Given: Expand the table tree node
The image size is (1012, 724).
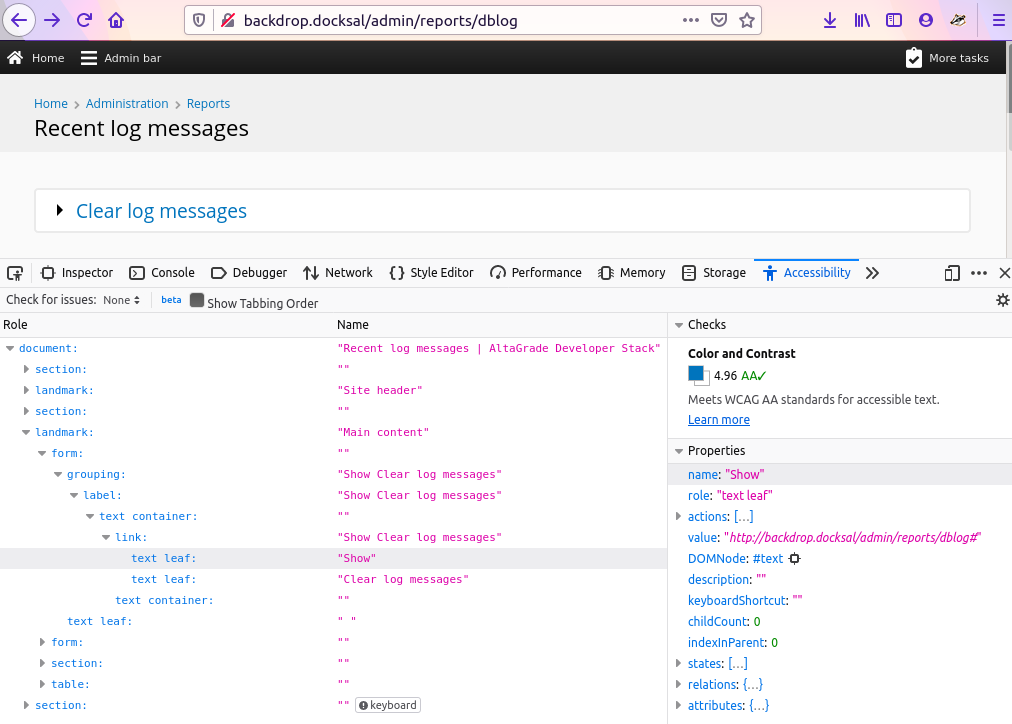Looking at the screenshot, I should click(x=43, y=684).
